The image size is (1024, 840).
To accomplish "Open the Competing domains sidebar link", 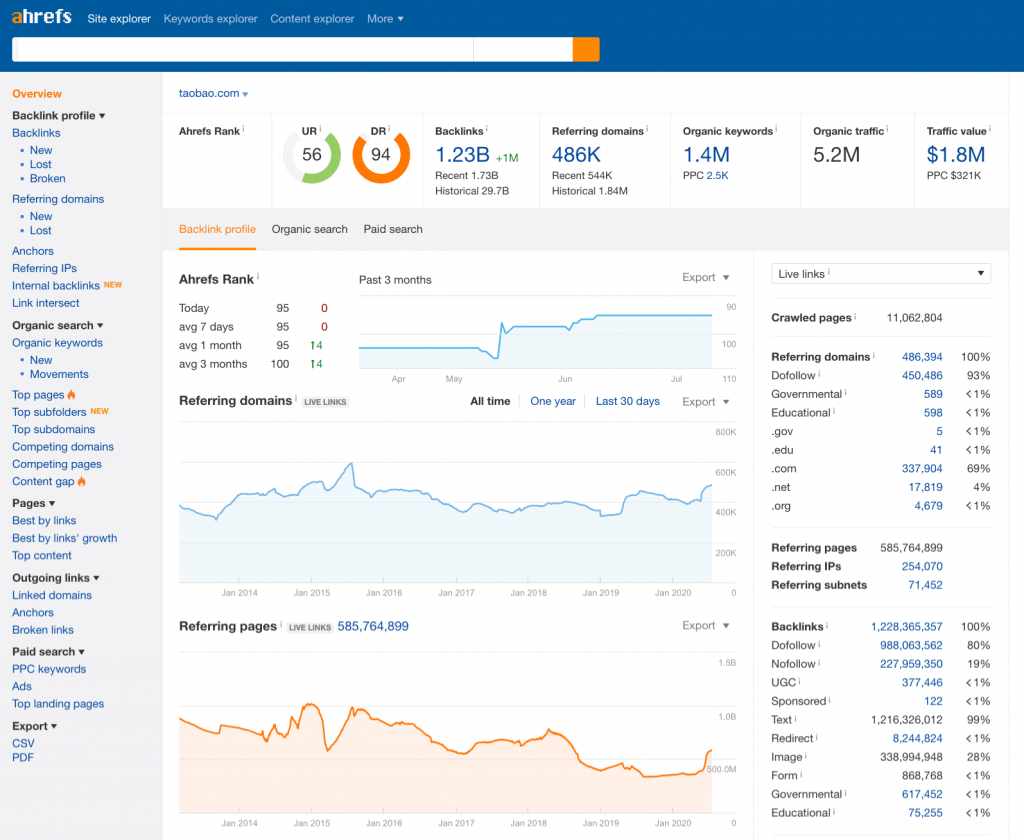I will 63,447.
